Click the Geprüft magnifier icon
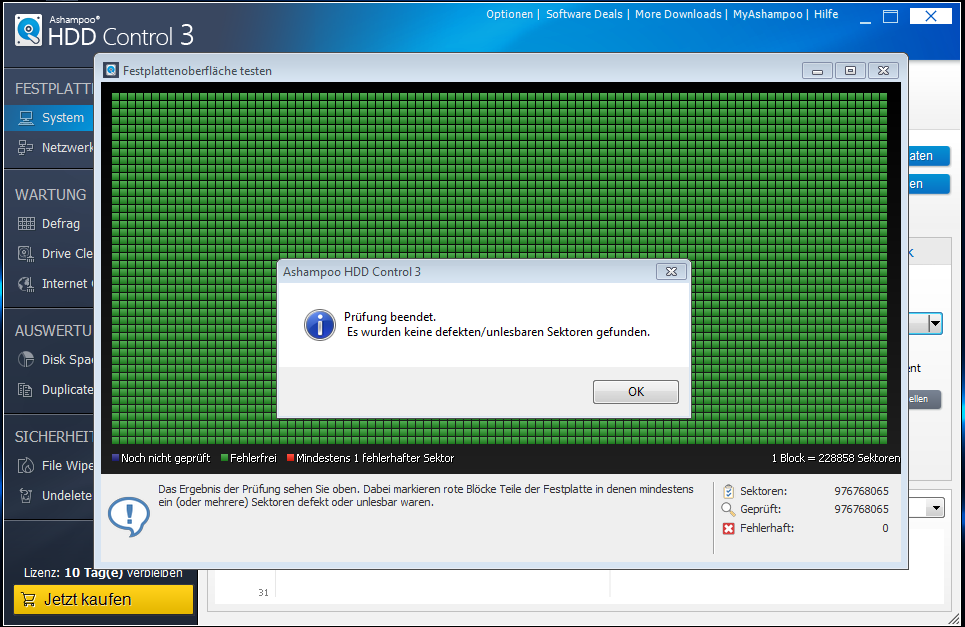The width and height of the screenshot is (965, 627). click(x=728, y=509)
